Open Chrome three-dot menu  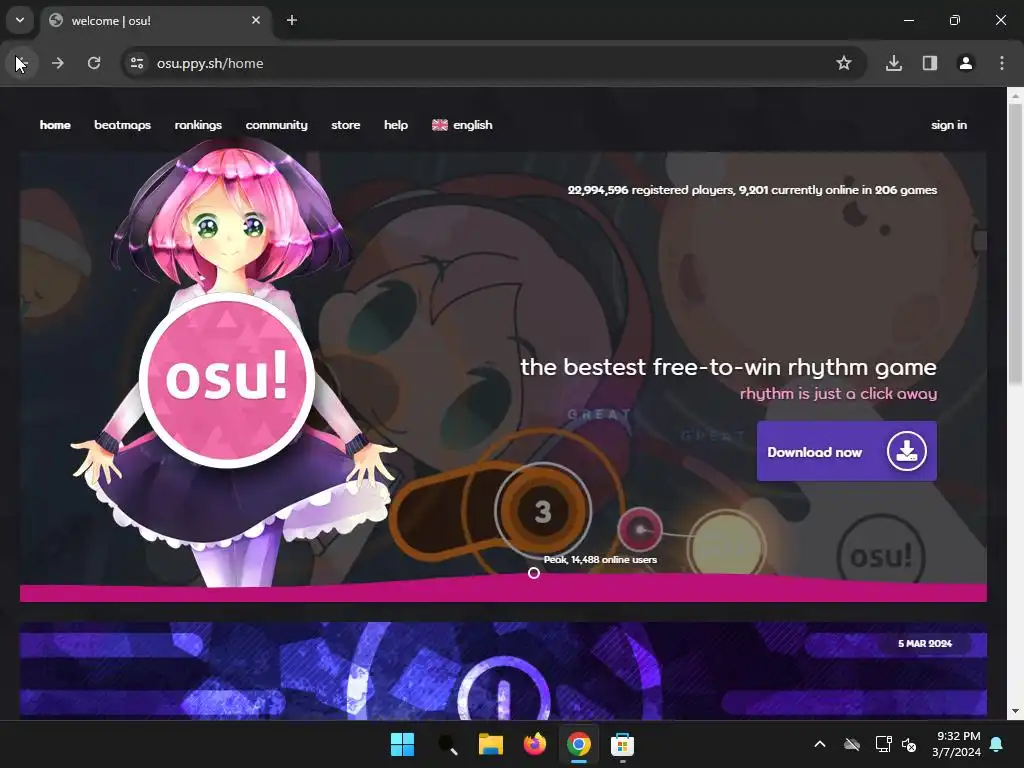tap(1002, 63)
